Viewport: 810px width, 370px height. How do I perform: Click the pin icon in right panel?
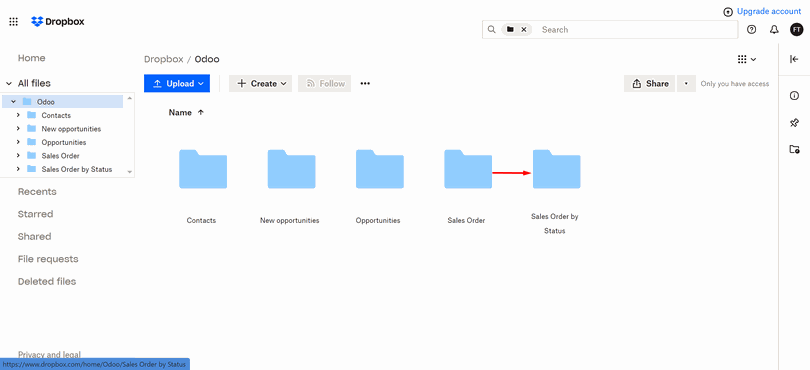(795, 122)
